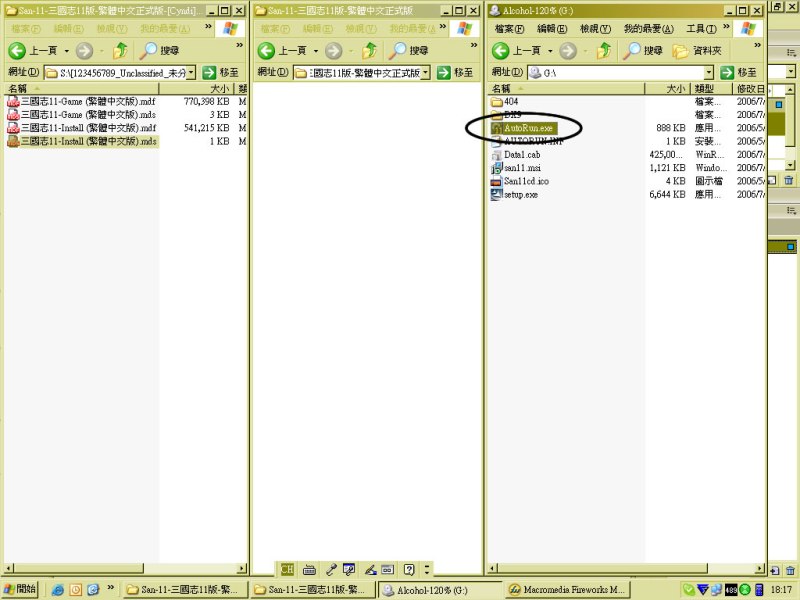The image size is (800, 600).
Task: Open 檔案(F) menu in Alcohol-120% (G:) window
Action: (509, 29)
